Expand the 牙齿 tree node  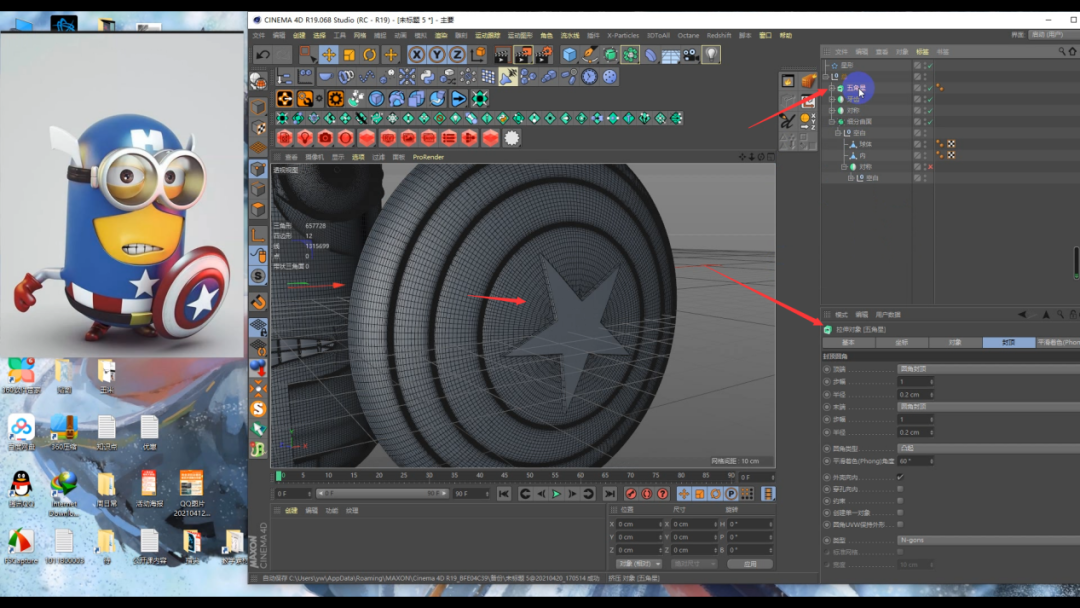pyautogui.click(x=832, y=99)
